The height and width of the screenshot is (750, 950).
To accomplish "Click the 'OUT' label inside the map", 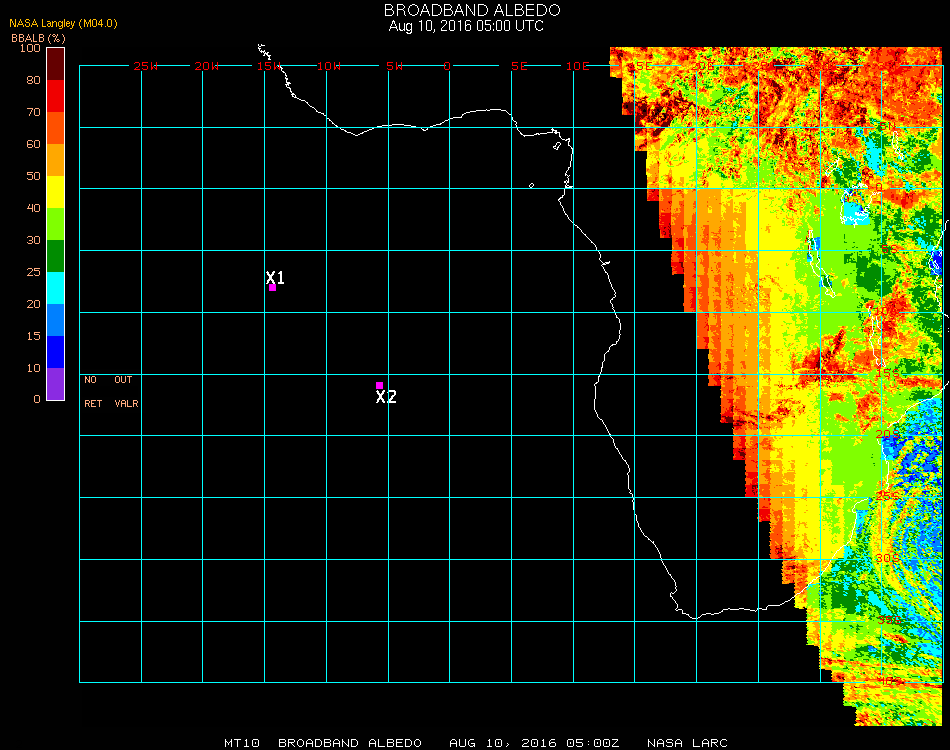I will point(123,380).
